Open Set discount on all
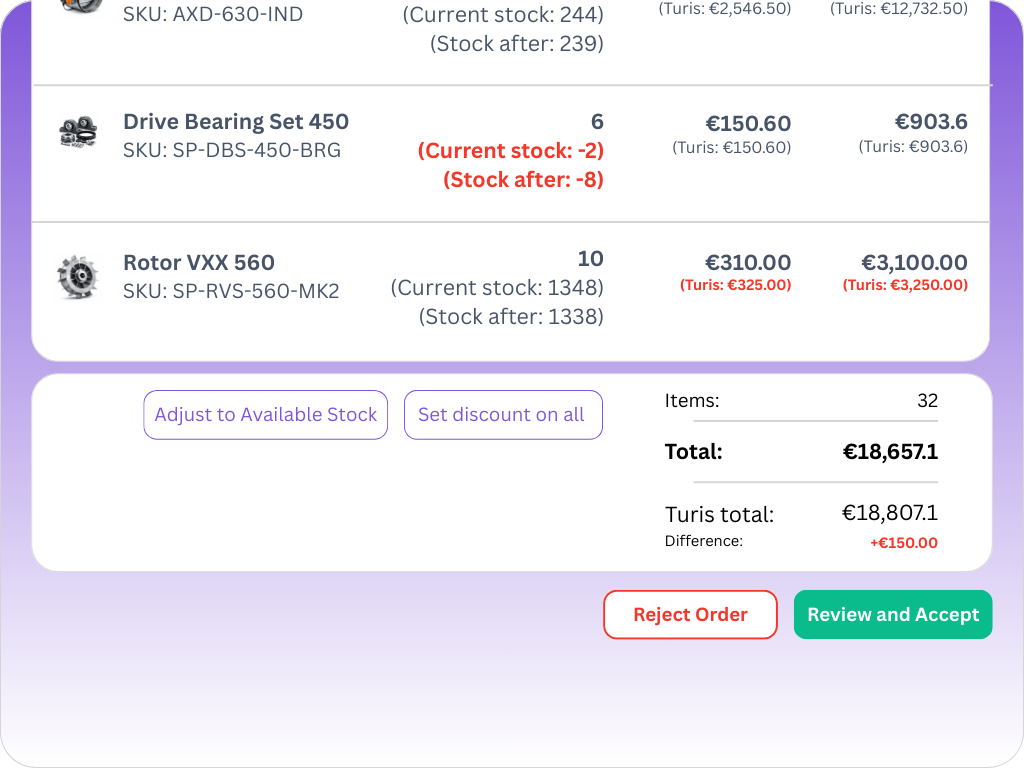Viewport: 1024px width, 768px height. click(503, 414)
